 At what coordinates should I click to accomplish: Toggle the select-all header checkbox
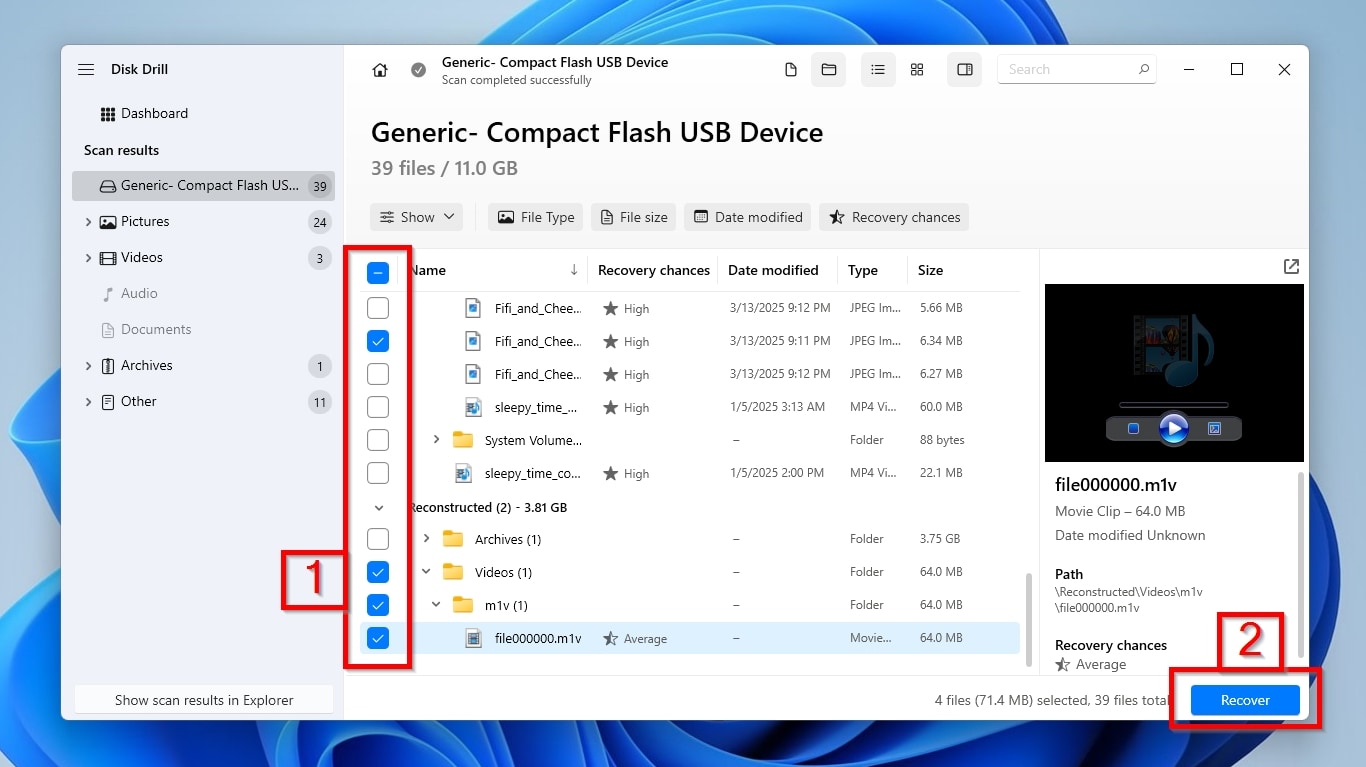click(x=378, y=272)
